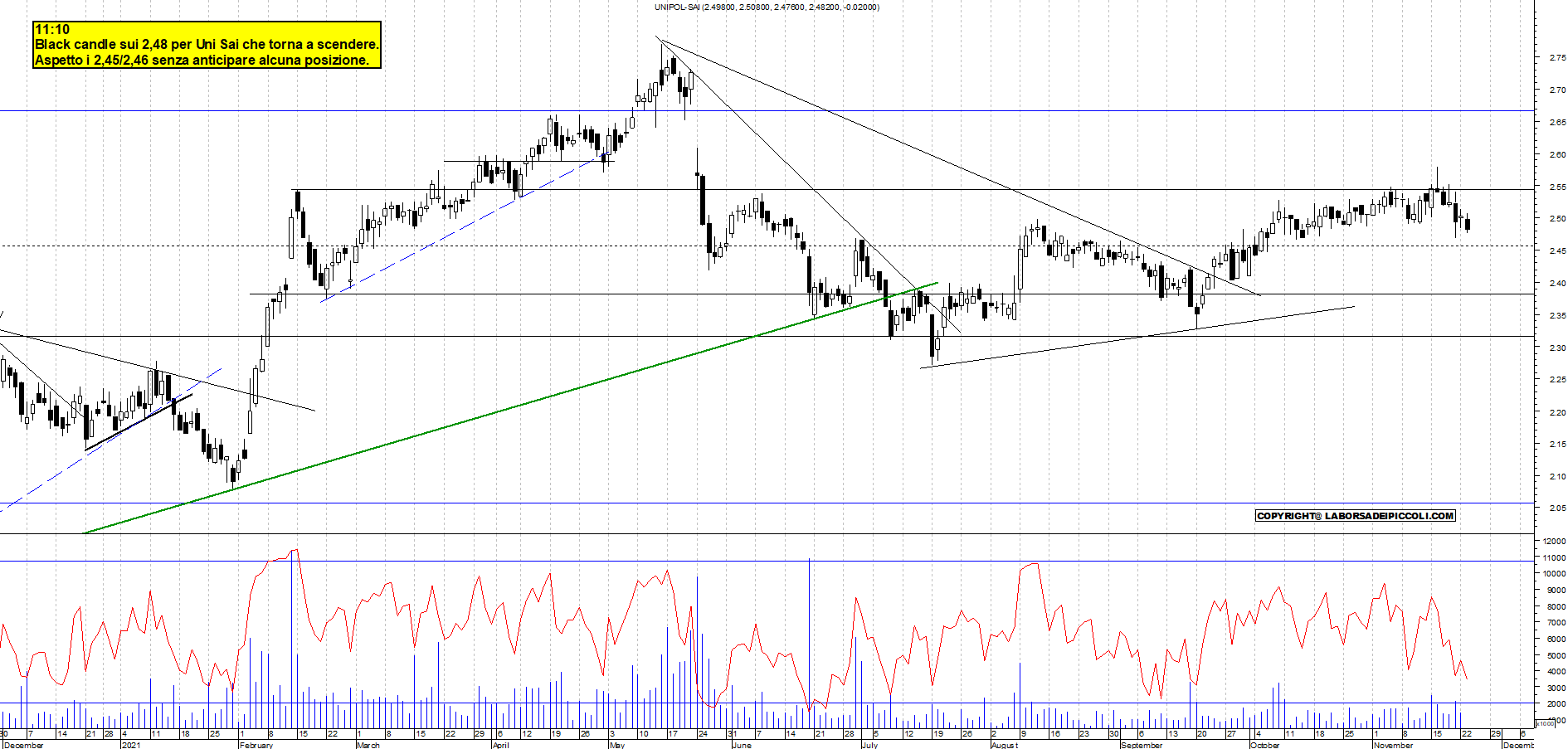Click the December label at the timeline's left end

[x=24, y=745]
